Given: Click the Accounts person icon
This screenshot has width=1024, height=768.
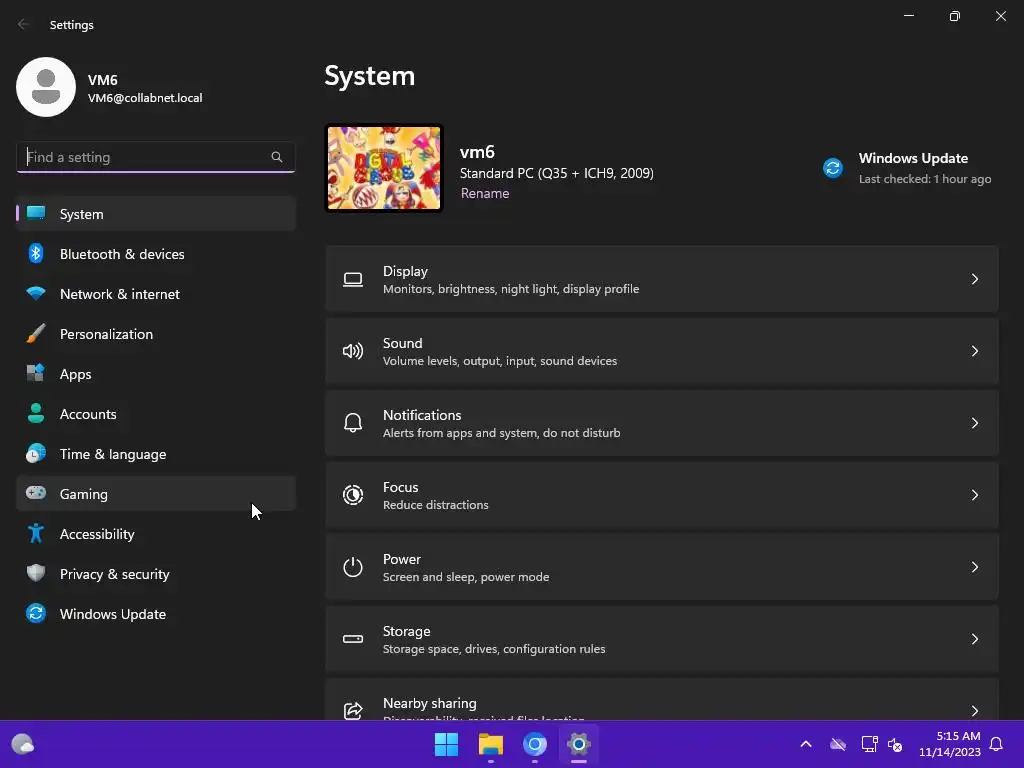Looking at the screenshot, I should click(36, 413).
